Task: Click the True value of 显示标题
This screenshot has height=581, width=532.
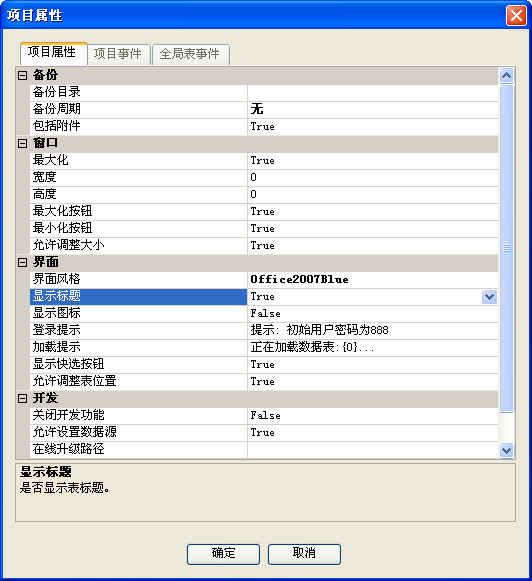Action: [263, 297]
